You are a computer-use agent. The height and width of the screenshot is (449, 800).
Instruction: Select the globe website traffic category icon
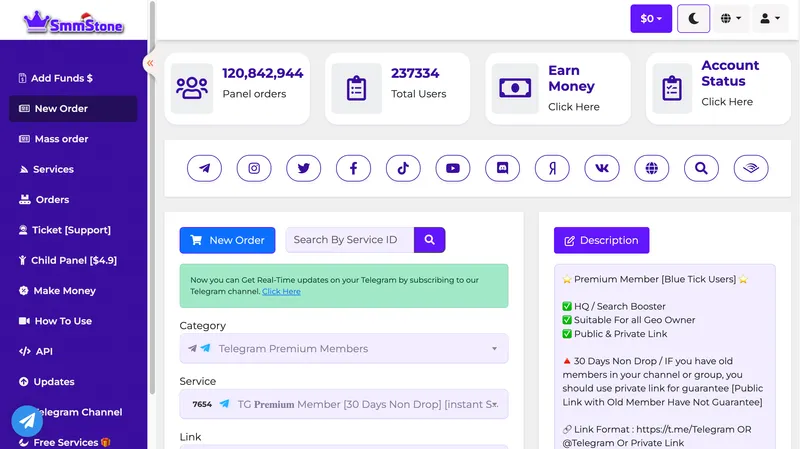coord(652,168)
